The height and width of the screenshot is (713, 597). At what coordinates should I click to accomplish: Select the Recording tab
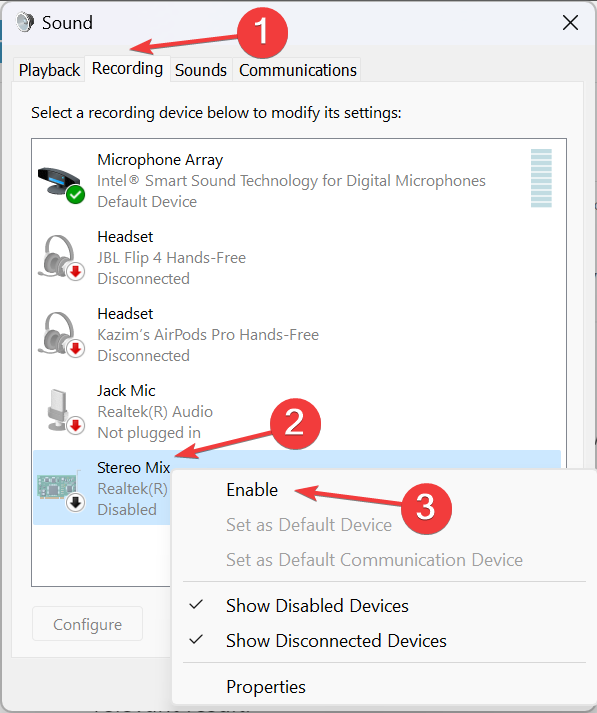pyautogui.click(x=127, y=69)
